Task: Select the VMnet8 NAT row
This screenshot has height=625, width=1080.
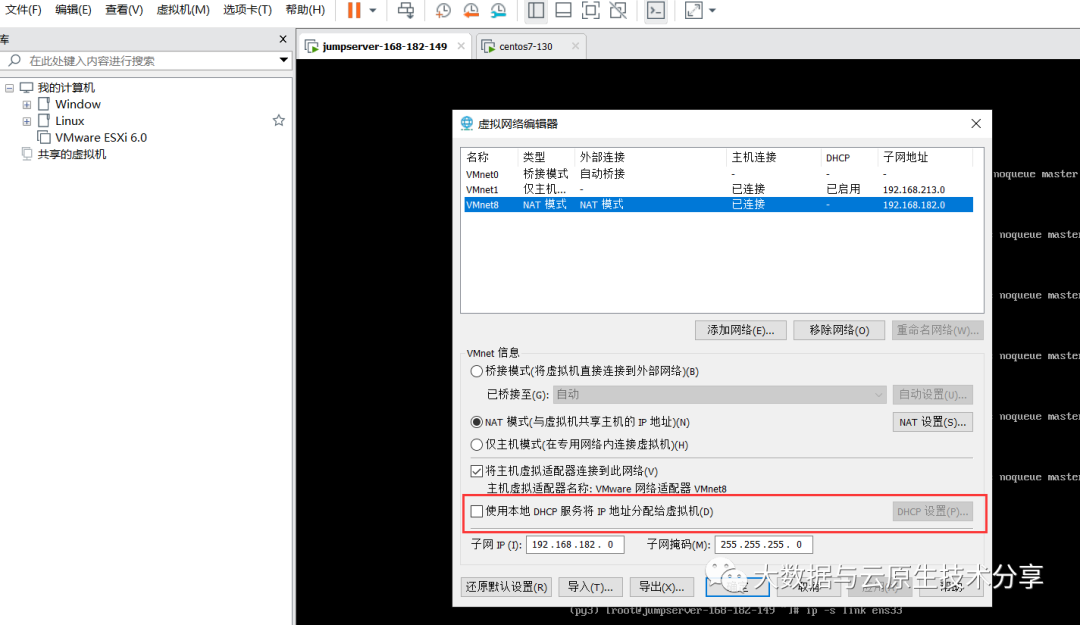Action: (718, 205)
